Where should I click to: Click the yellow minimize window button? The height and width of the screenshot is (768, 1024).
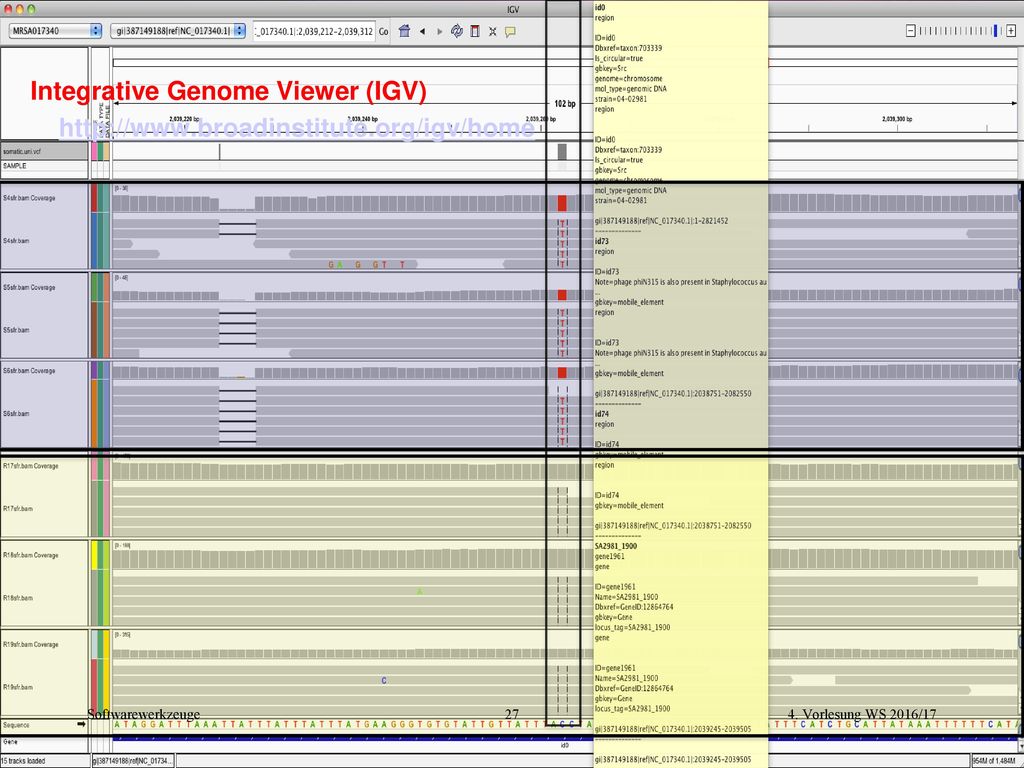[x=20, y=9]
